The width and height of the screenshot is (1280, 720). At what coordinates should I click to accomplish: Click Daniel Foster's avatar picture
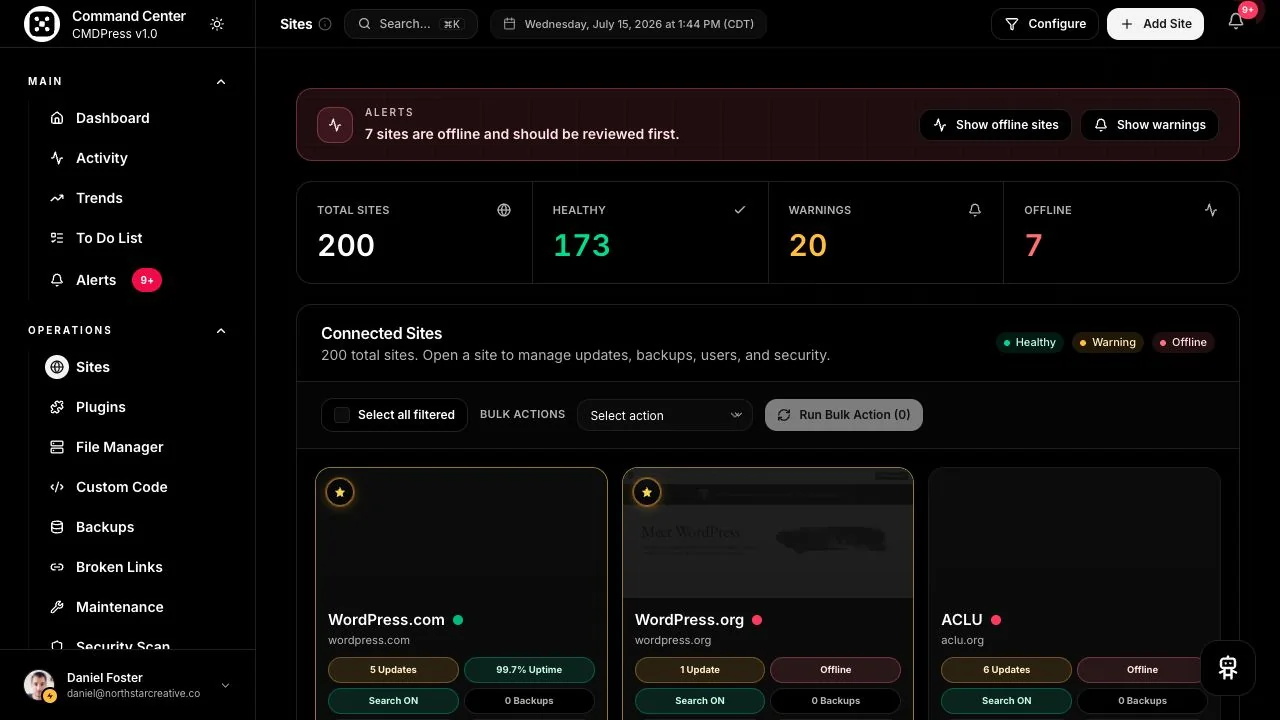tap(39, 685)
